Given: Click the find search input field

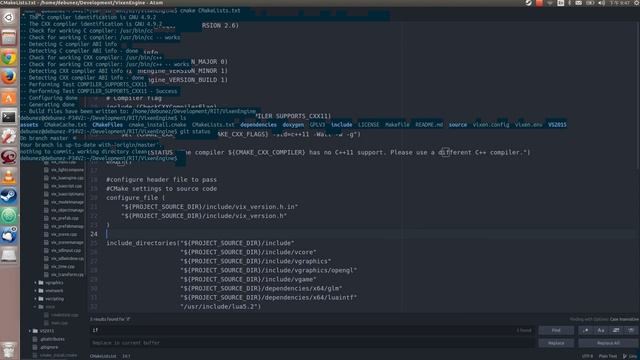Looking at the screenshot, I should (311, 330).
